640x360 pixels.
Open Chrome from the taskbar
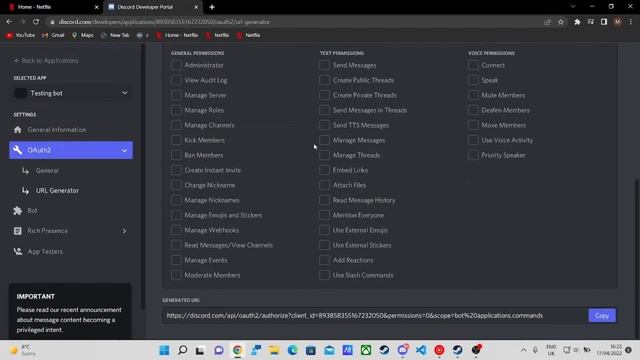coord(237,350)
